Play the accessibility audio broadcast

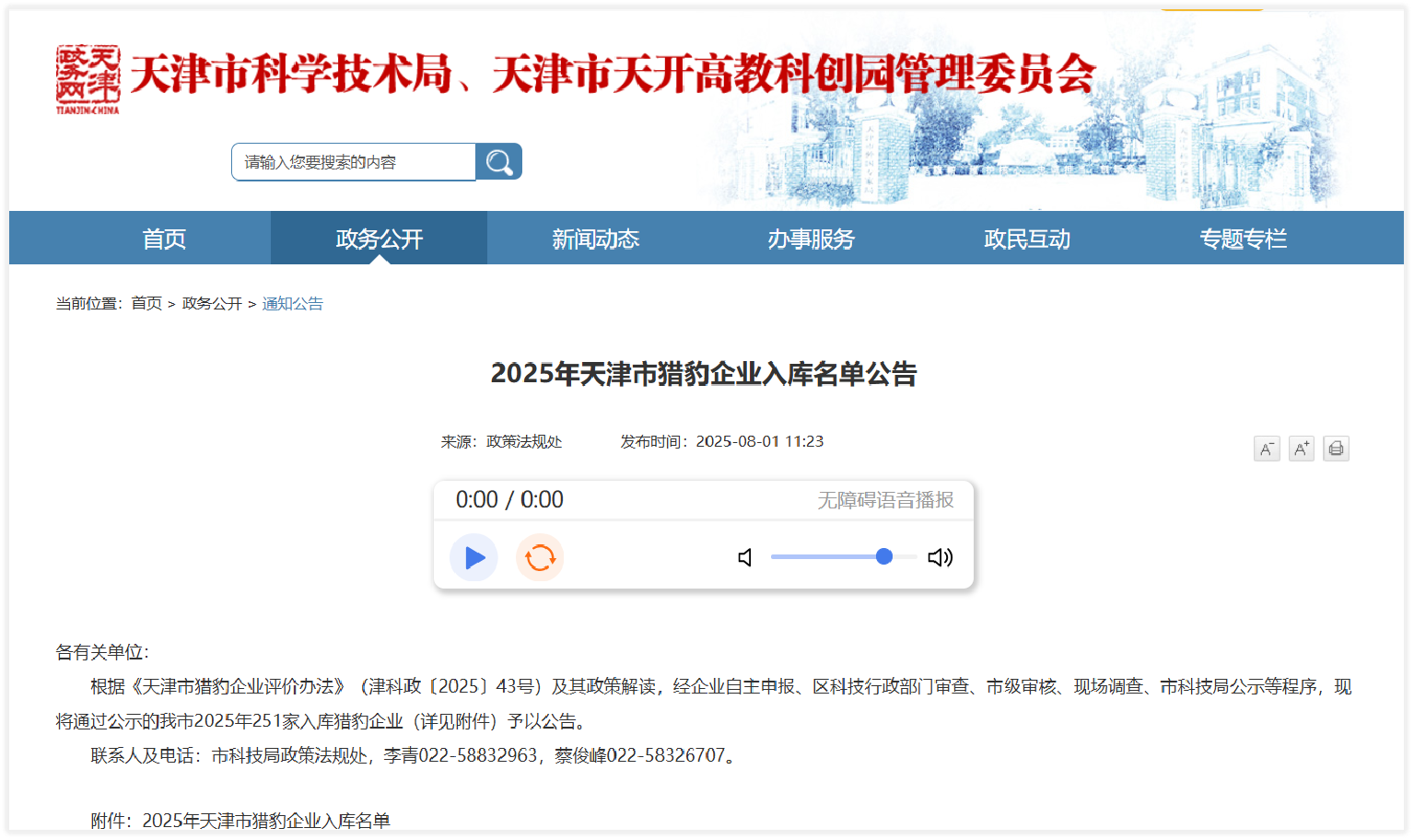[x=473, y=557]
